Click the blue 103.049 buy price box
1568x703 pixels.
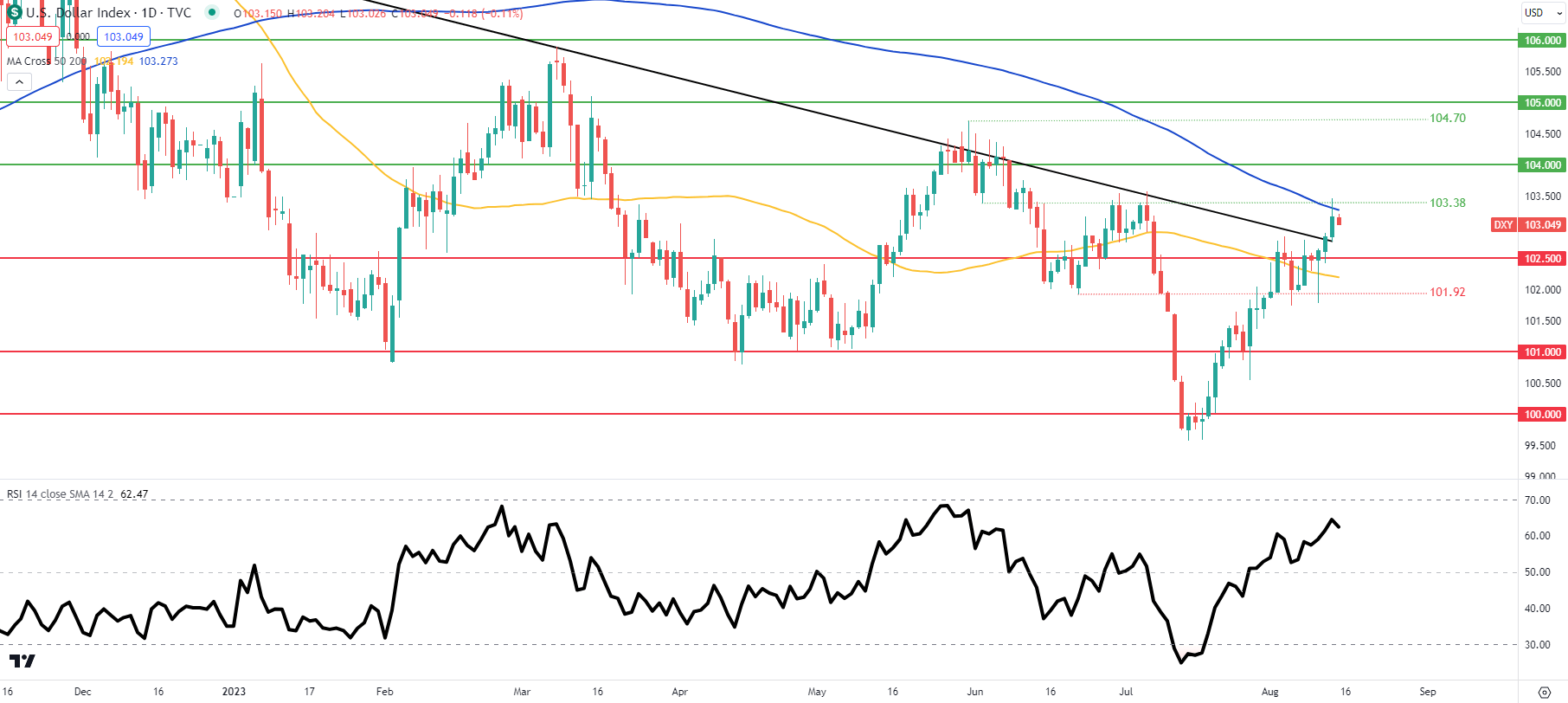(x=124, y=36)
